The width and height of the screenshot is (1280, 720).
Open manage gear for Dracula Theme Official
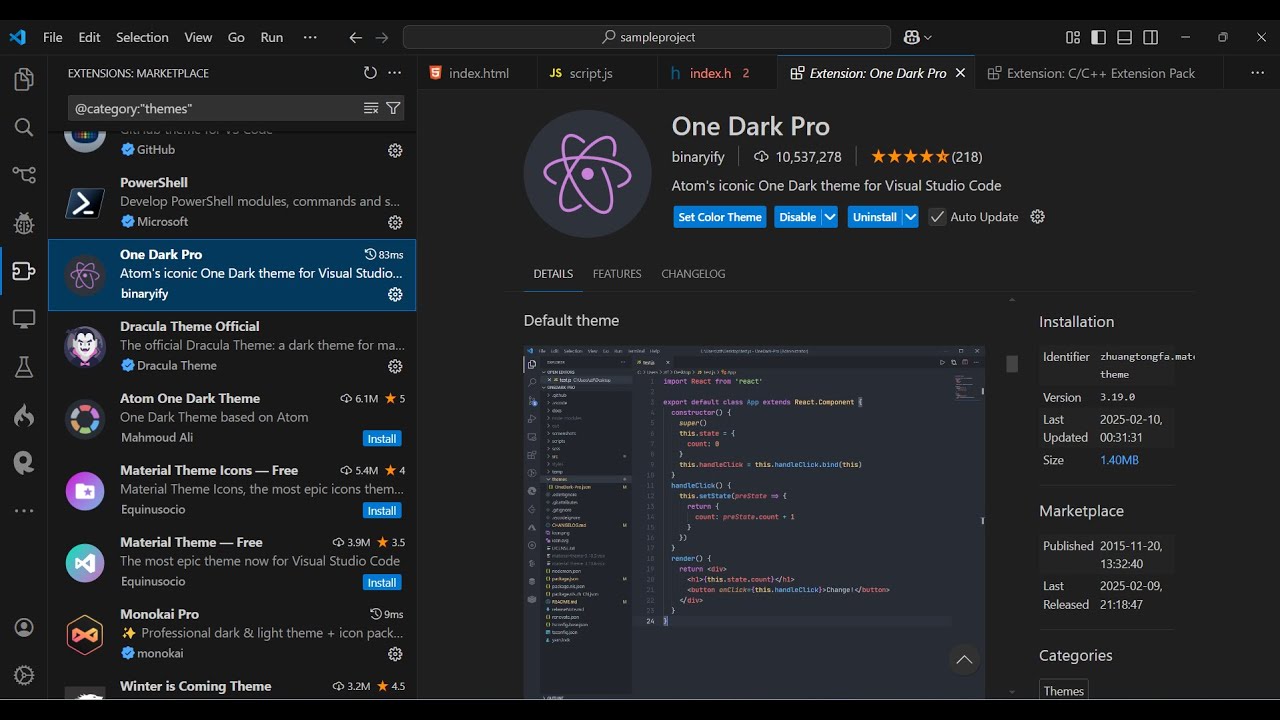(395, 366)
